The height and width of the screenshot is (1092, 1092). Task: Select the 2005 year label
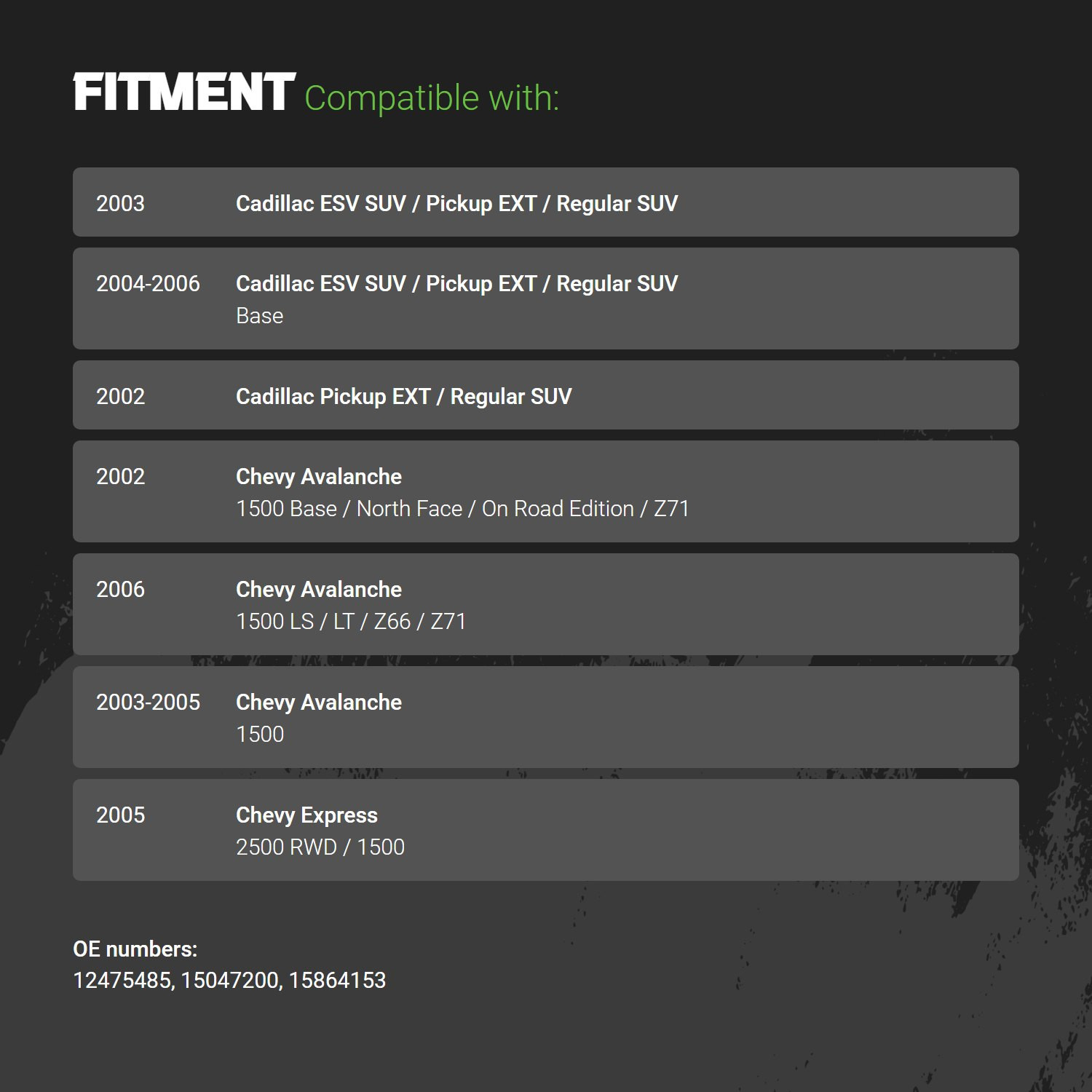(x=120, y=815)
